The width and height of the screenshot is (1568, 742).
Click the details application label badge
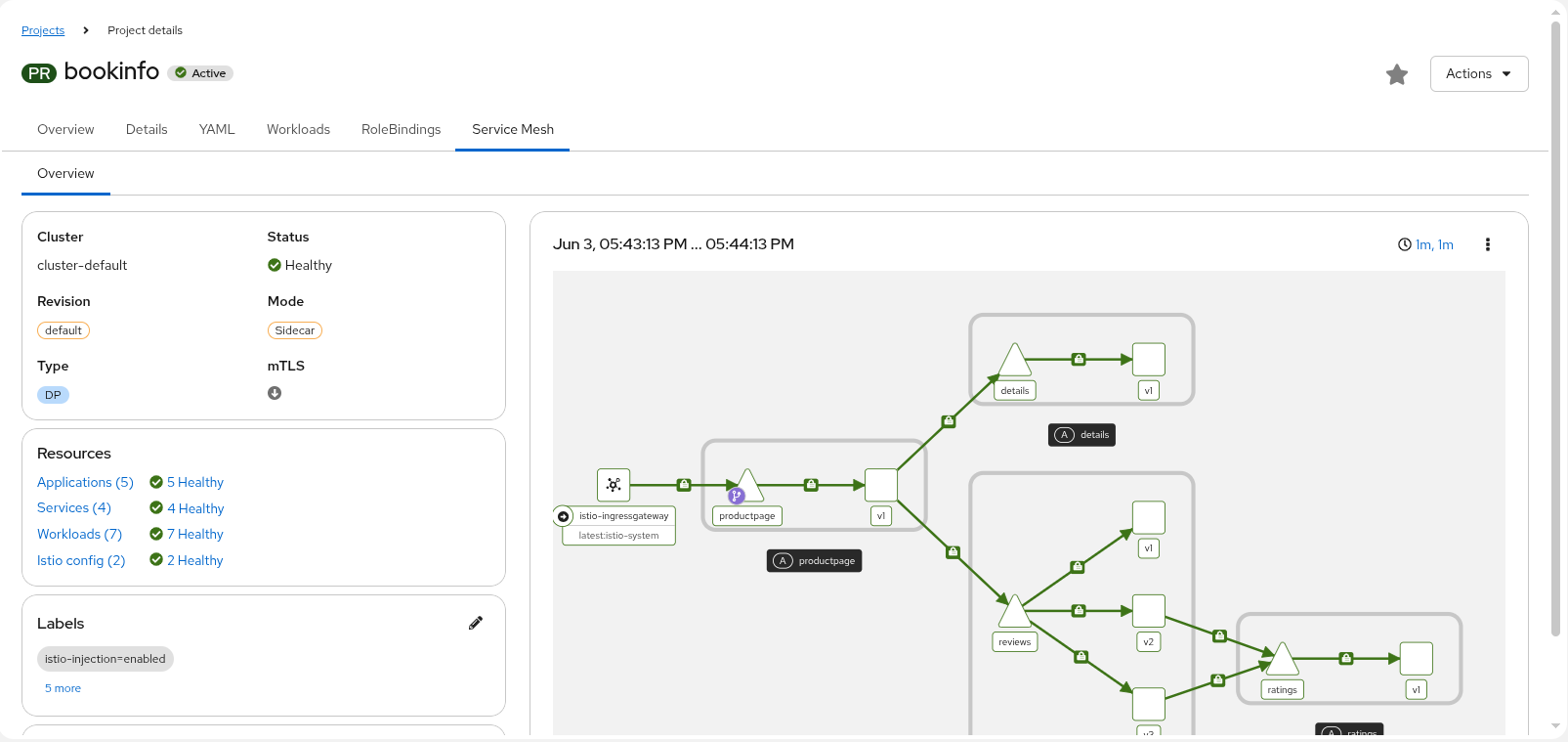pos(1082,435)
